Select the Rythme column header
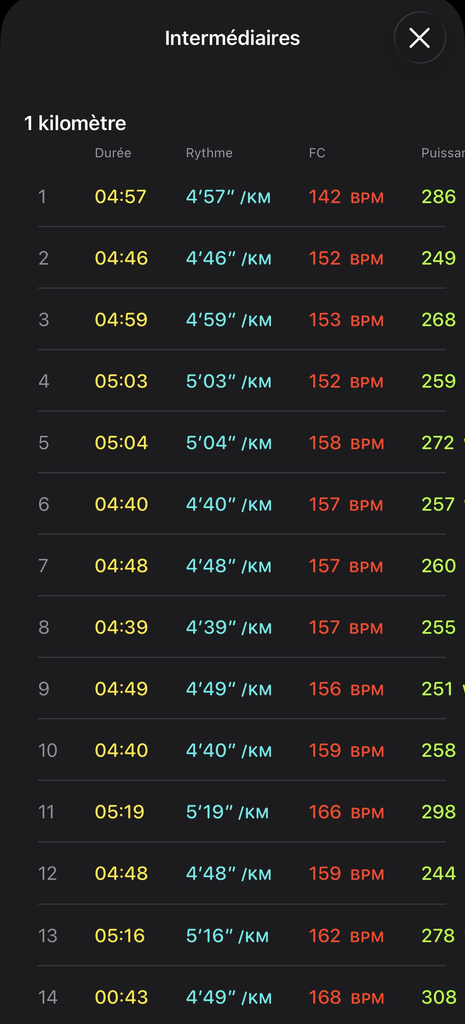 click(x=209, y=153)
